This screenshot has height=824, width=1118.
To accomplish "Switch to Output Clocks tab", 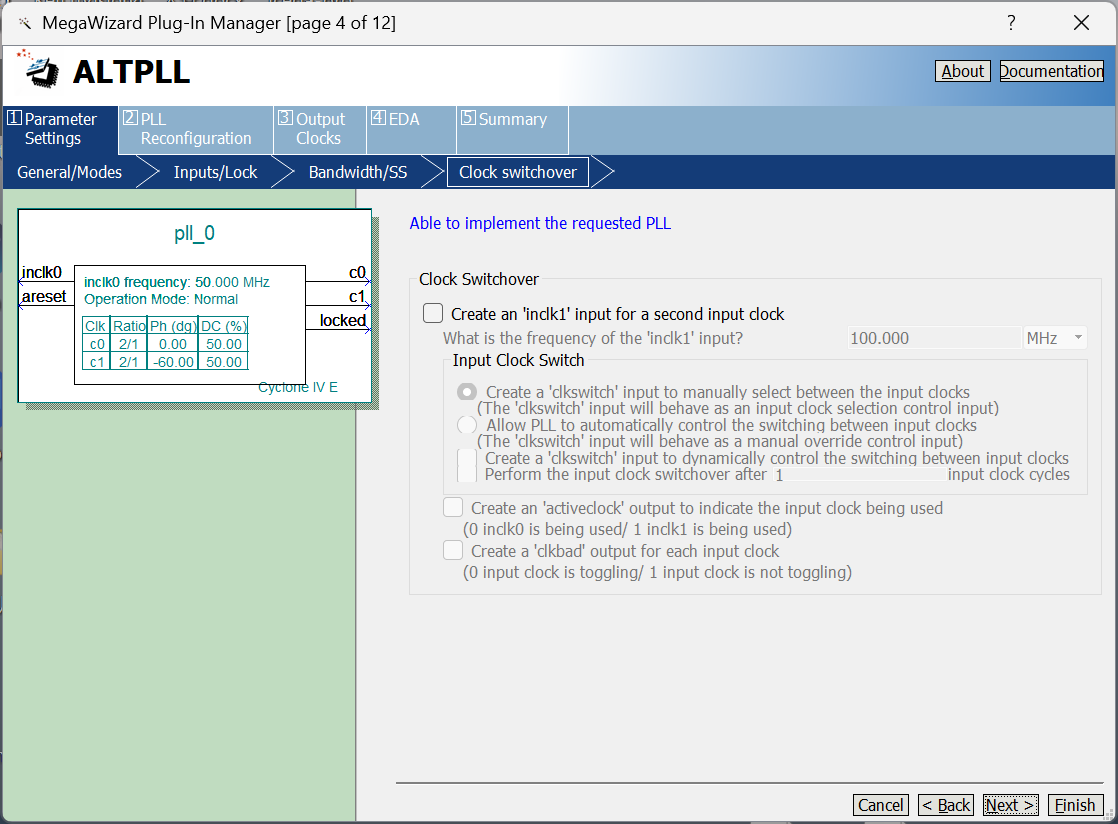I will [320, 129].
